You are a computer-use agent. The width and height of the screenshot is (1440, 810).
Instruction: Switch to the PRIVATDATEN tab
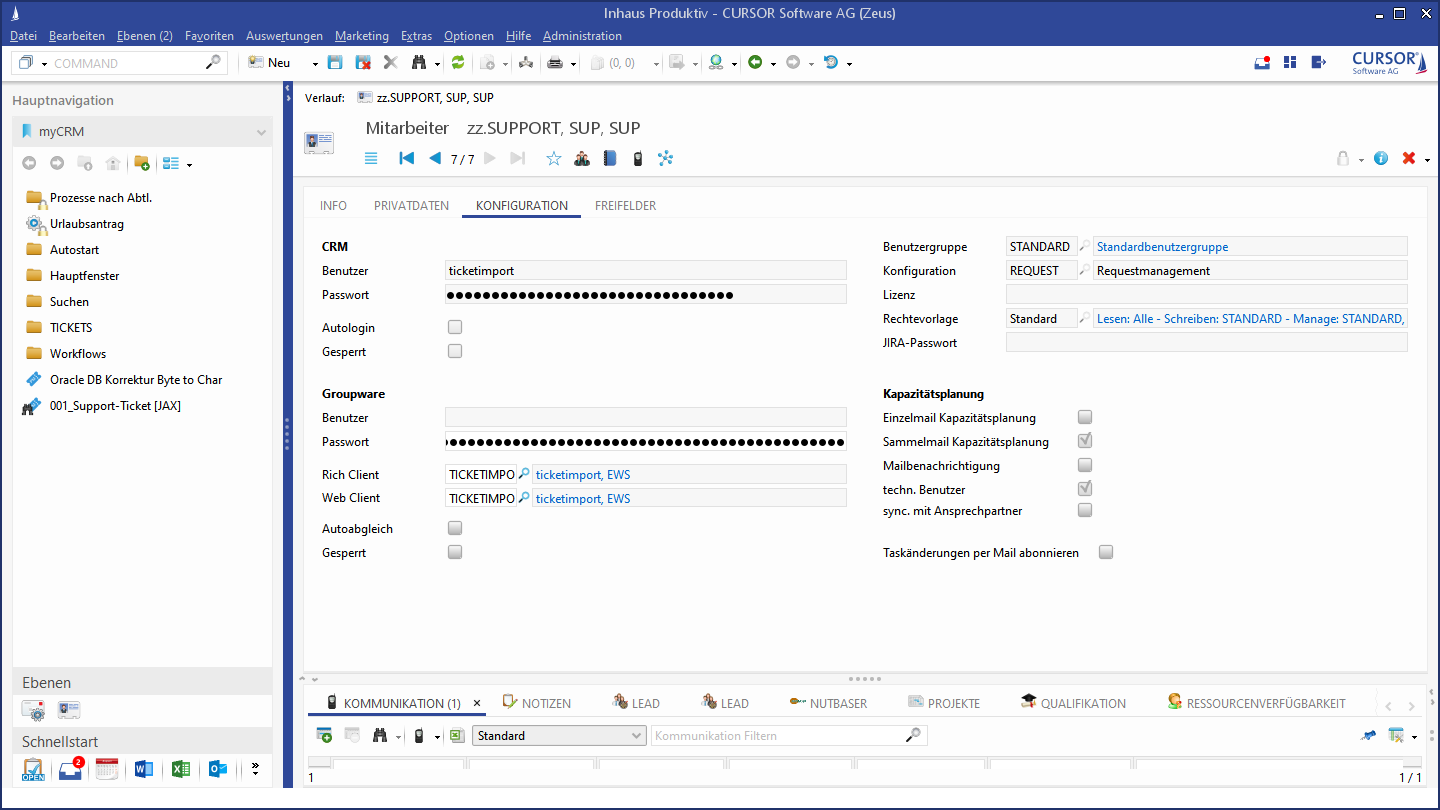[411, 206]
